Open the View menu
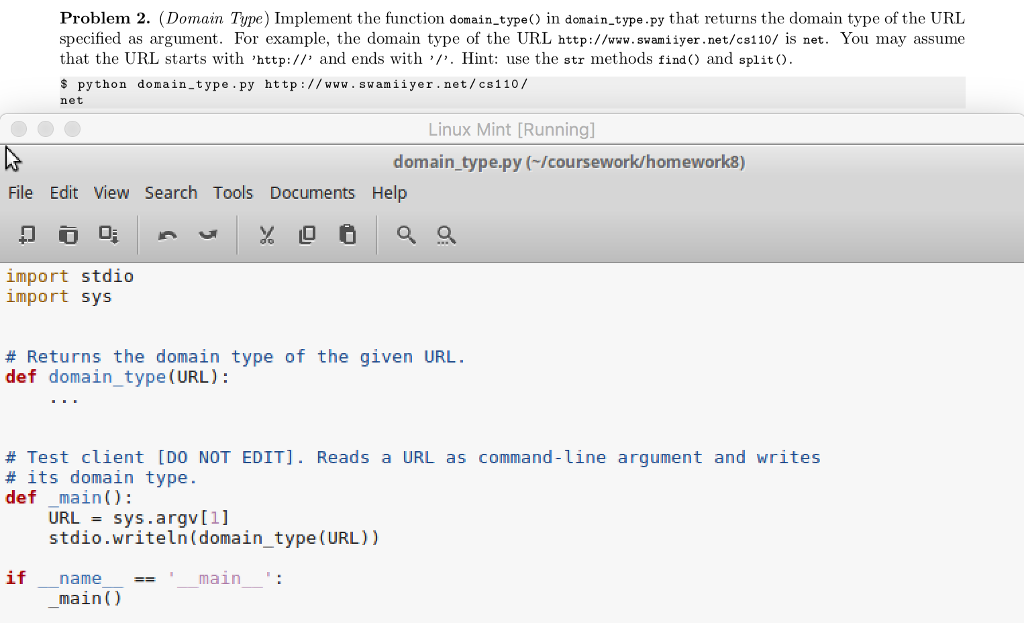1024x623 pixels. click(111, 193)
